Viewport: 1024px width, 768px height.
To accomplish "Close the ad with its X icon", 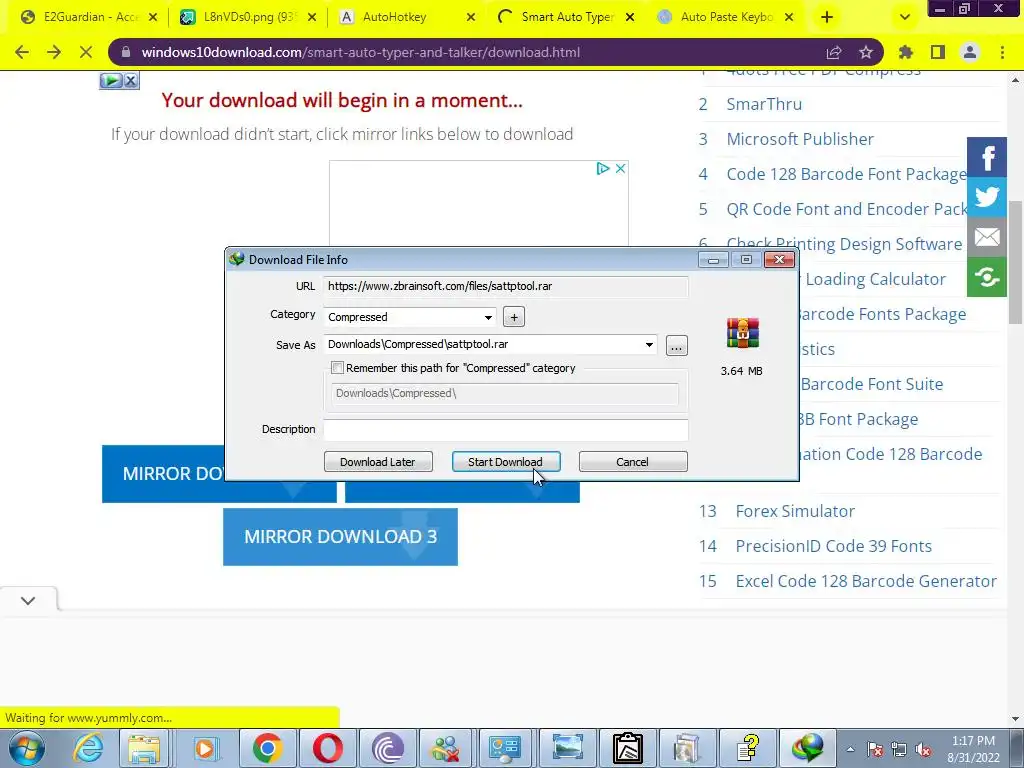I will pos(620,168).
